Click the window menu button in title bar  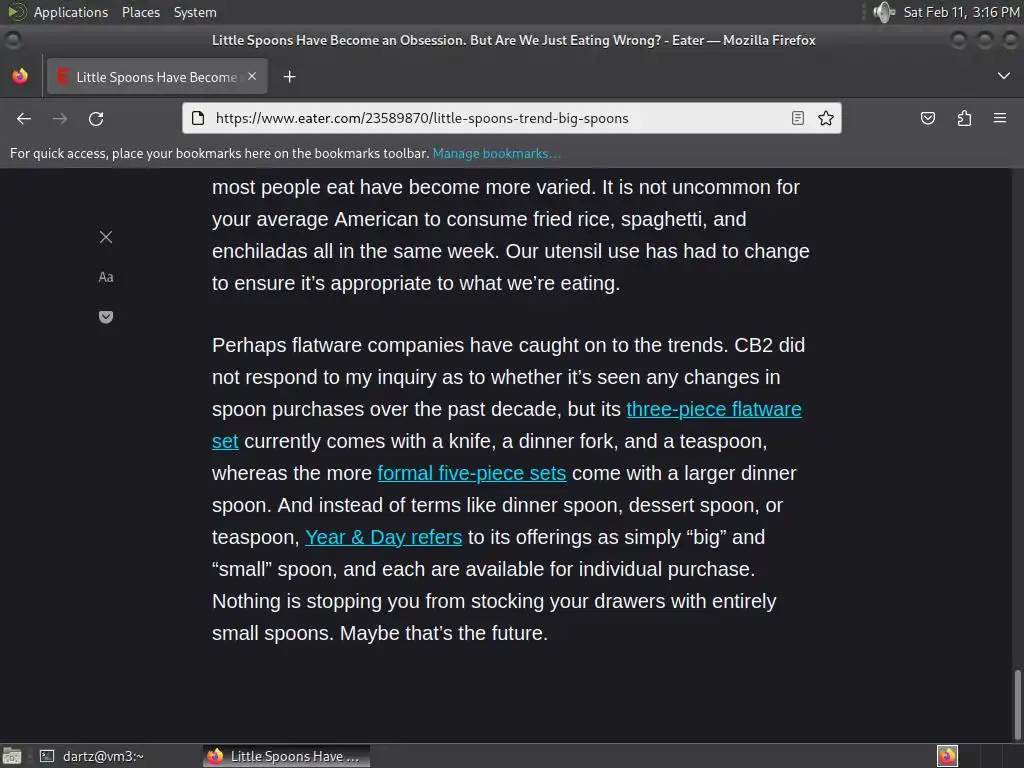pos(12,40)
